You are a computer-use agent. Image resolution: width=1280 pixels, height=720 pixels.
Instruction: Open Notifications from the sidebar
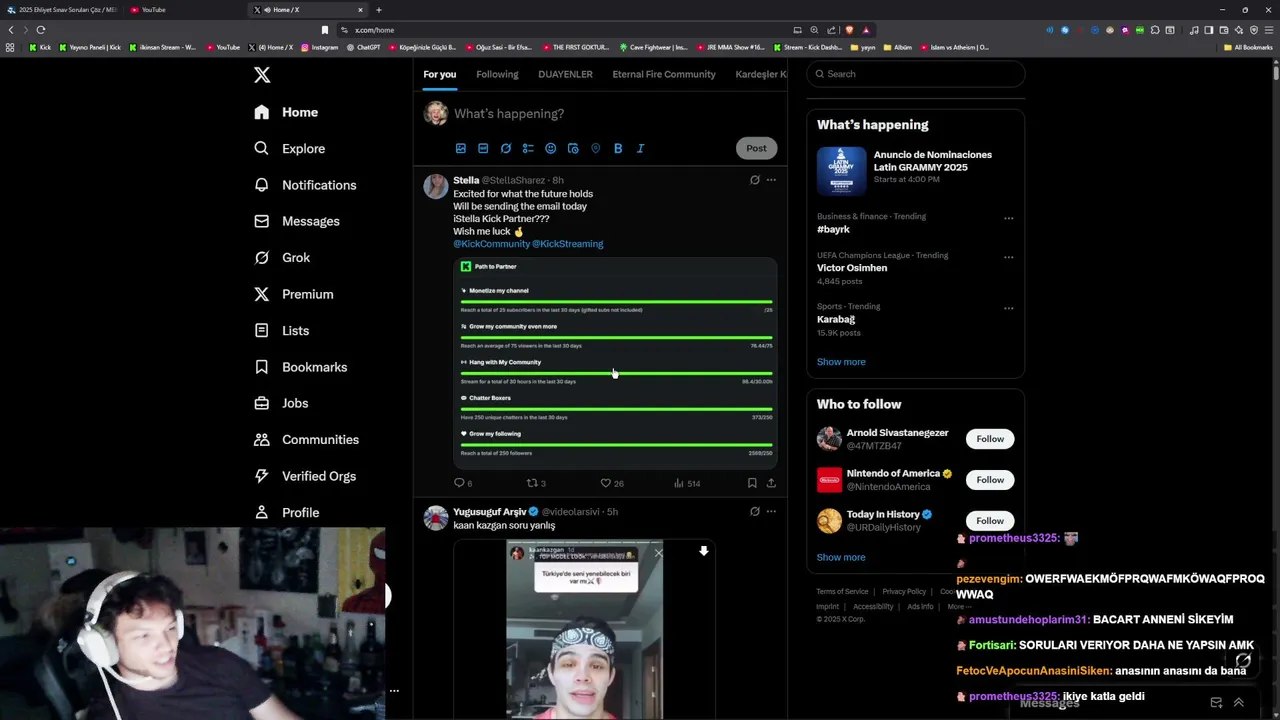305,185
